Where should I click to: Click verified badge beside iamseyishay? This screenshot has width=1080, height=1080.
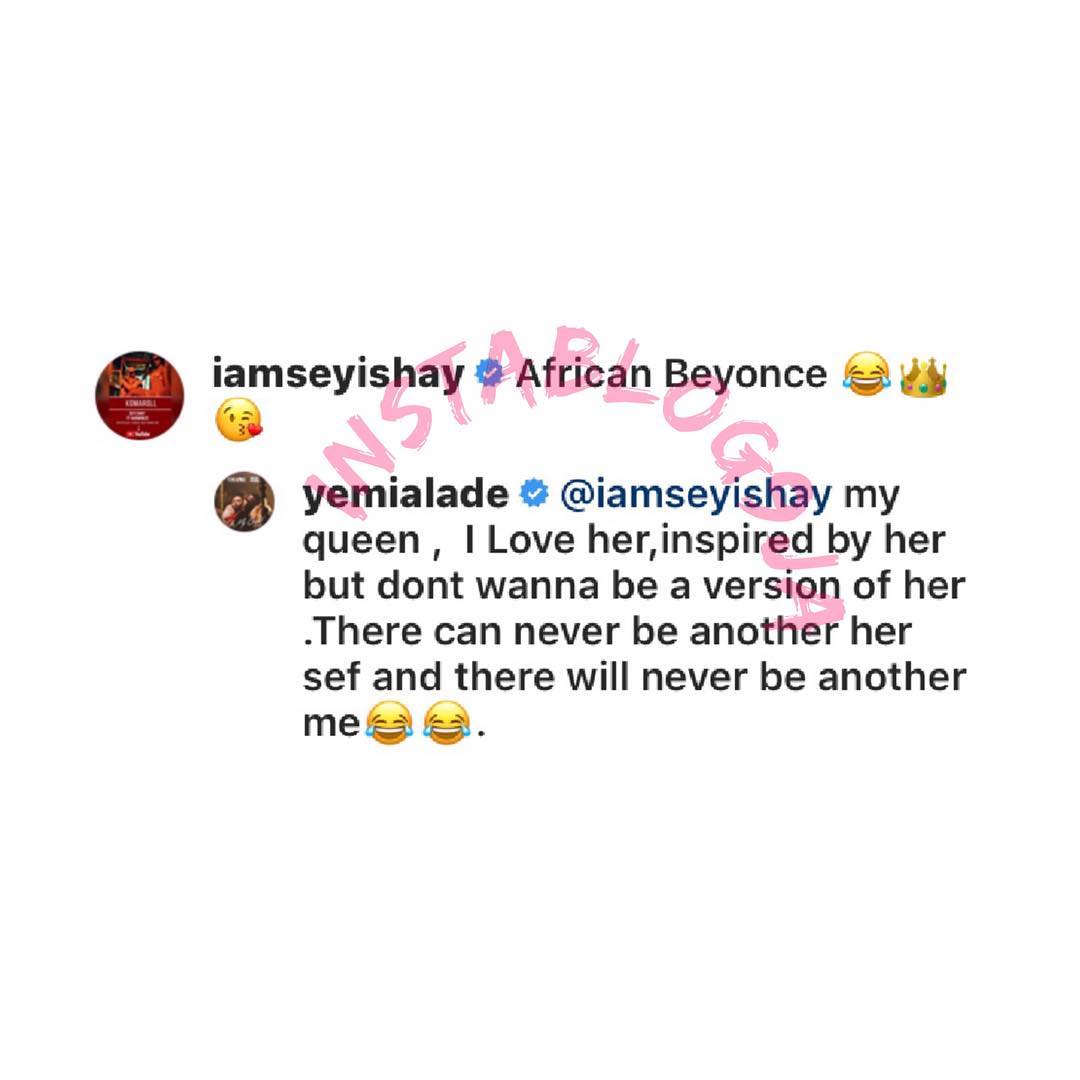click(x=490, y=373)
